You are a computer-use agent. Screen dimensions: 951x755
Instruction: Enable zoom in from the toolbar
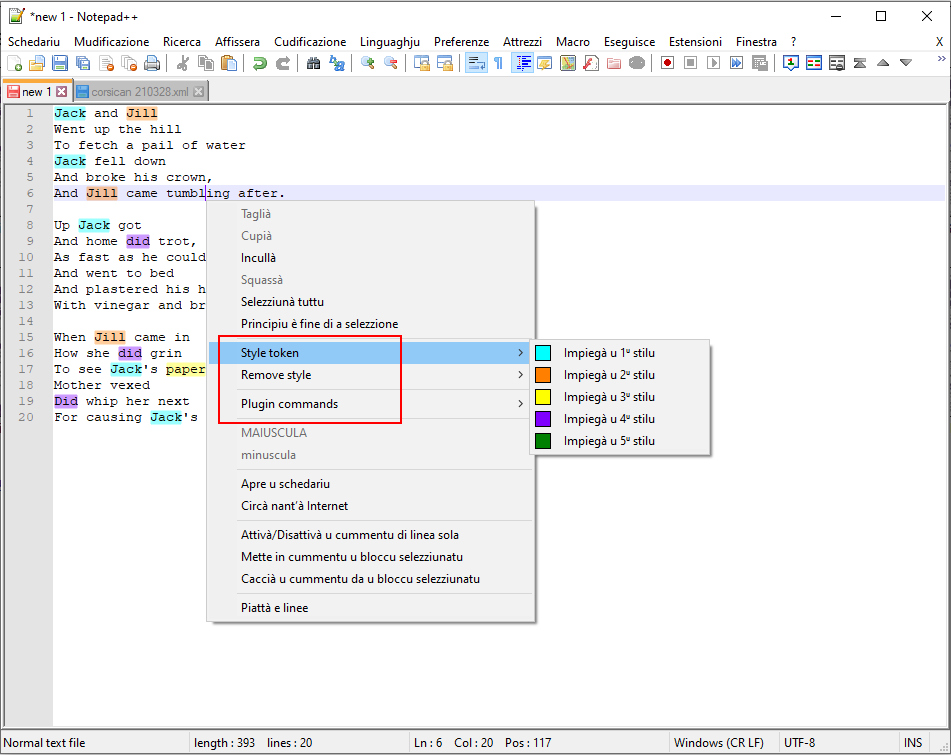click(x=366, y=62)
